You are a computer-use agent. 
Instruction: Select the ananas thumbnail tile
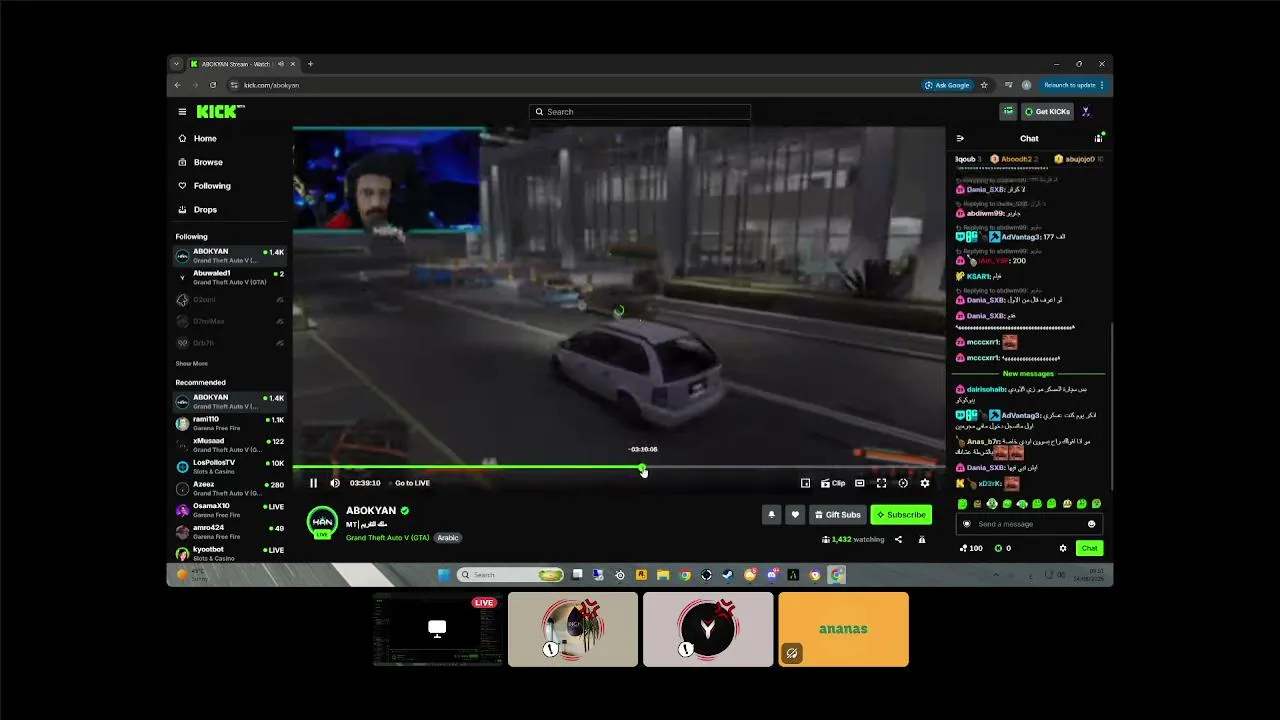point(844,629)
